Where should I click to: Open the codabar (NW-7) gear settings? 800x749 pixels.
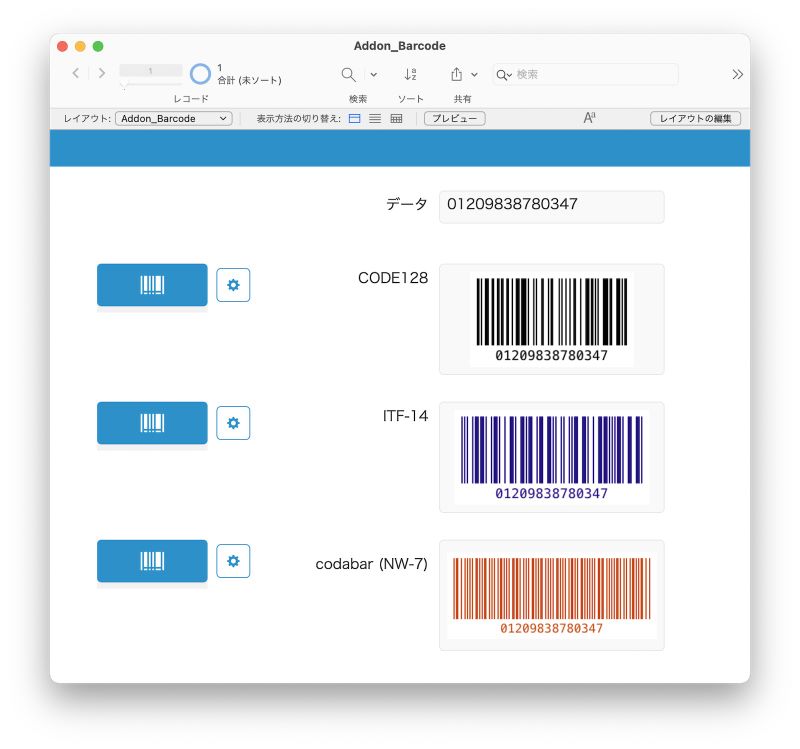click(233, 561)
